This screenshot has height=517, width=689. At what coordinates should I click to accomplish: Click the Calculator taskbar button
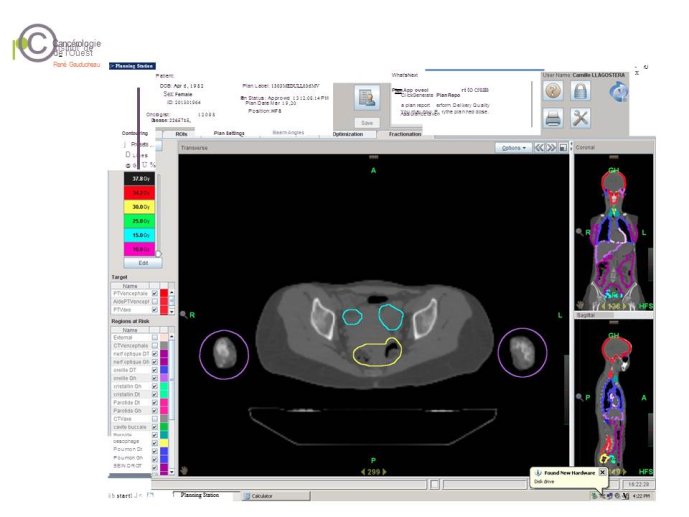click(276, 496)
